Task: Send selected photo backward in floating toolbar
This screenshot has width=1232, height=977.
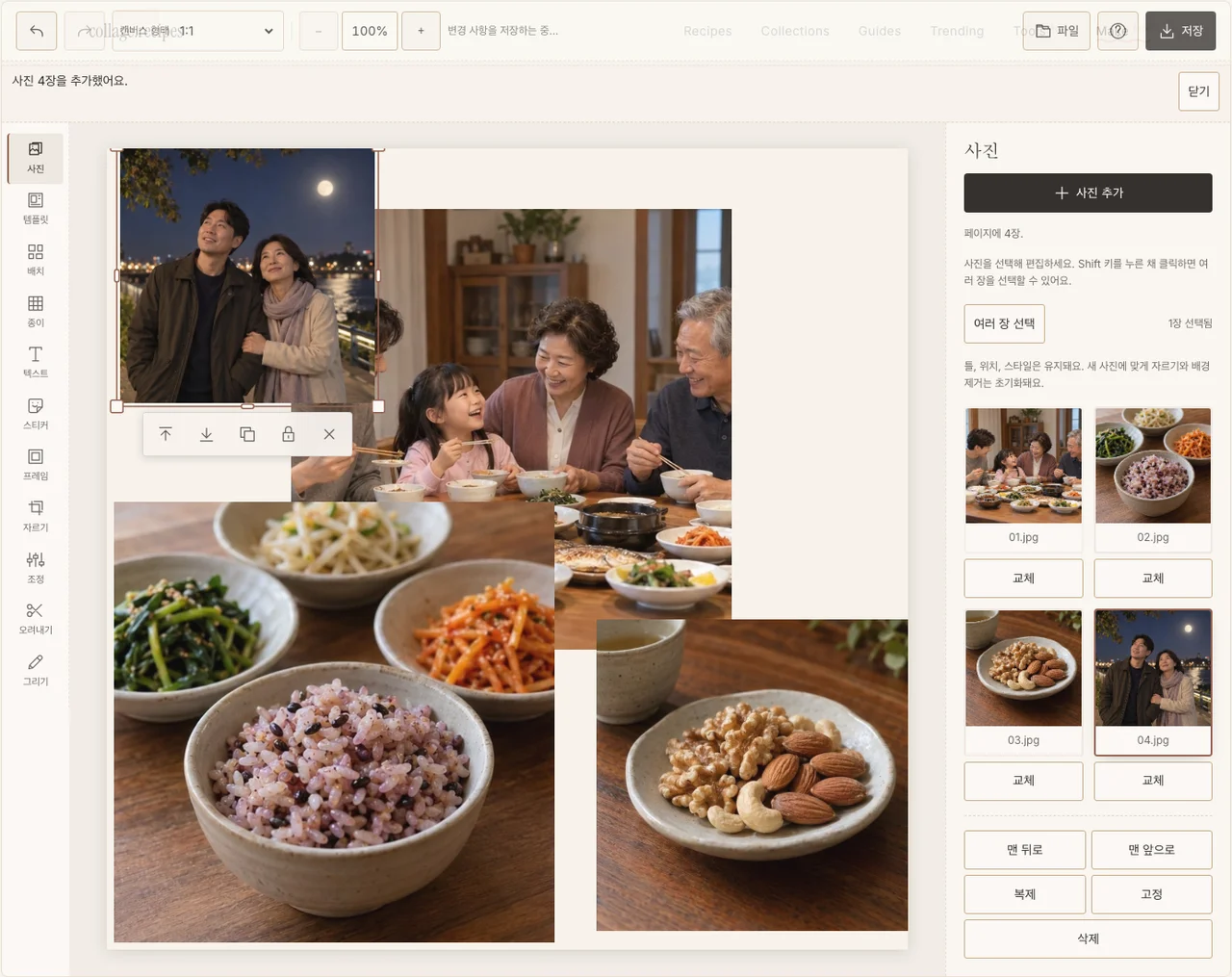Action: 206,434
